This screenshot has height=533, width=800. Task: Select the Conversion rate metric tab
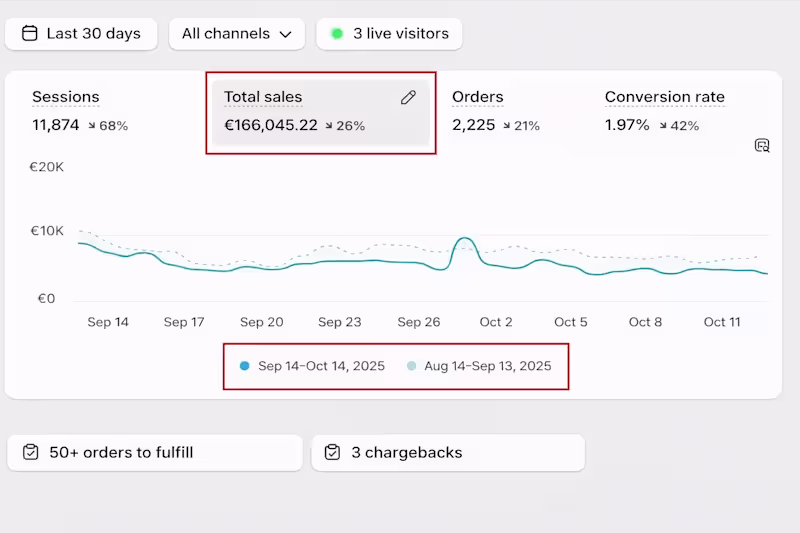[664, 98]
